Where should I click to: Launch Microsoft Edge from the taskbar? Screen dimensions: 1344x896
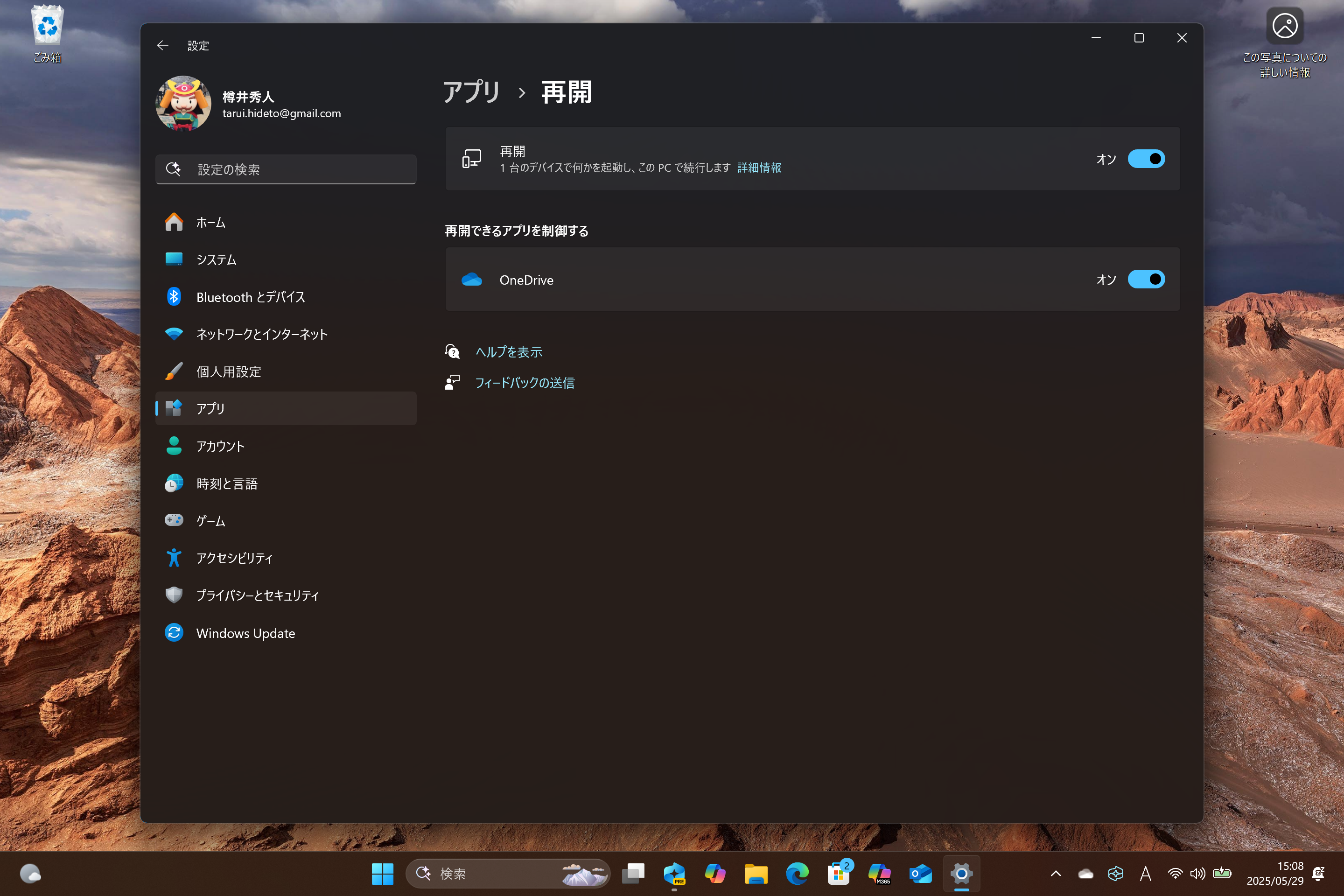click(797, 873)
